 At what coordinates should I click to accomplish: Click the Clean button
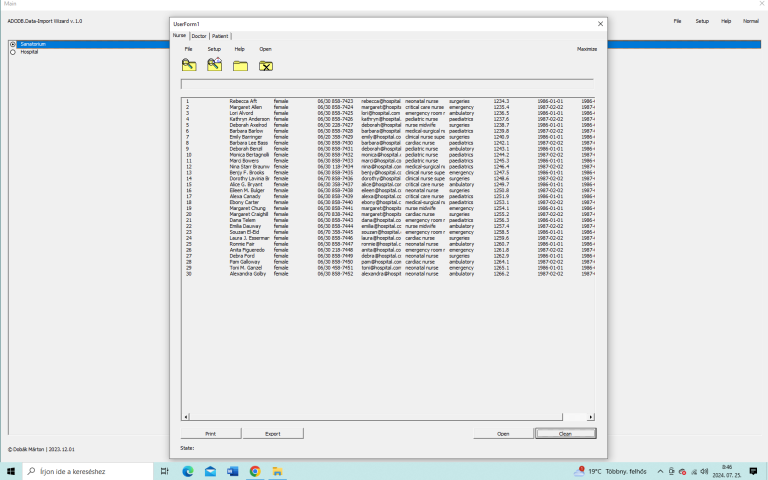pyautogui.click(x=565, y=434)
